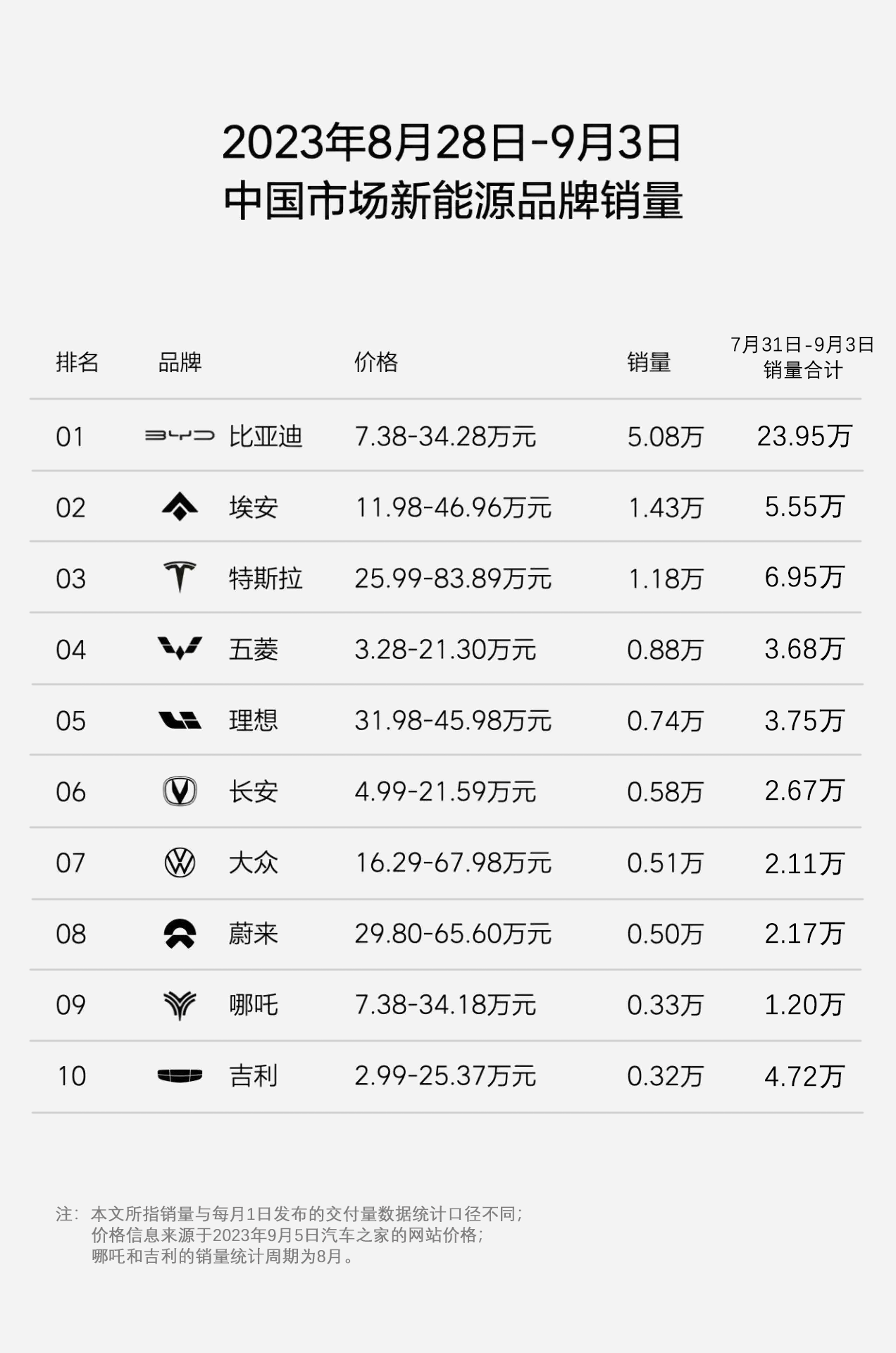Click the BYD logo icon
This screenshot has height=1353, width=896.
pos(180,435)
